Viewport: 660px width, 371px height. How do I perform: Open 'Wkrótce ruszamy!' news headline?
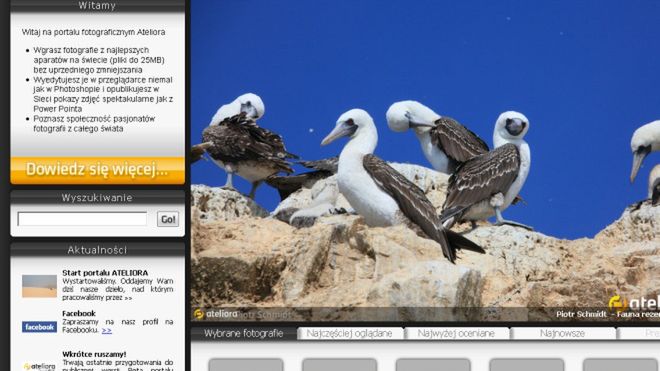[94, 354]
